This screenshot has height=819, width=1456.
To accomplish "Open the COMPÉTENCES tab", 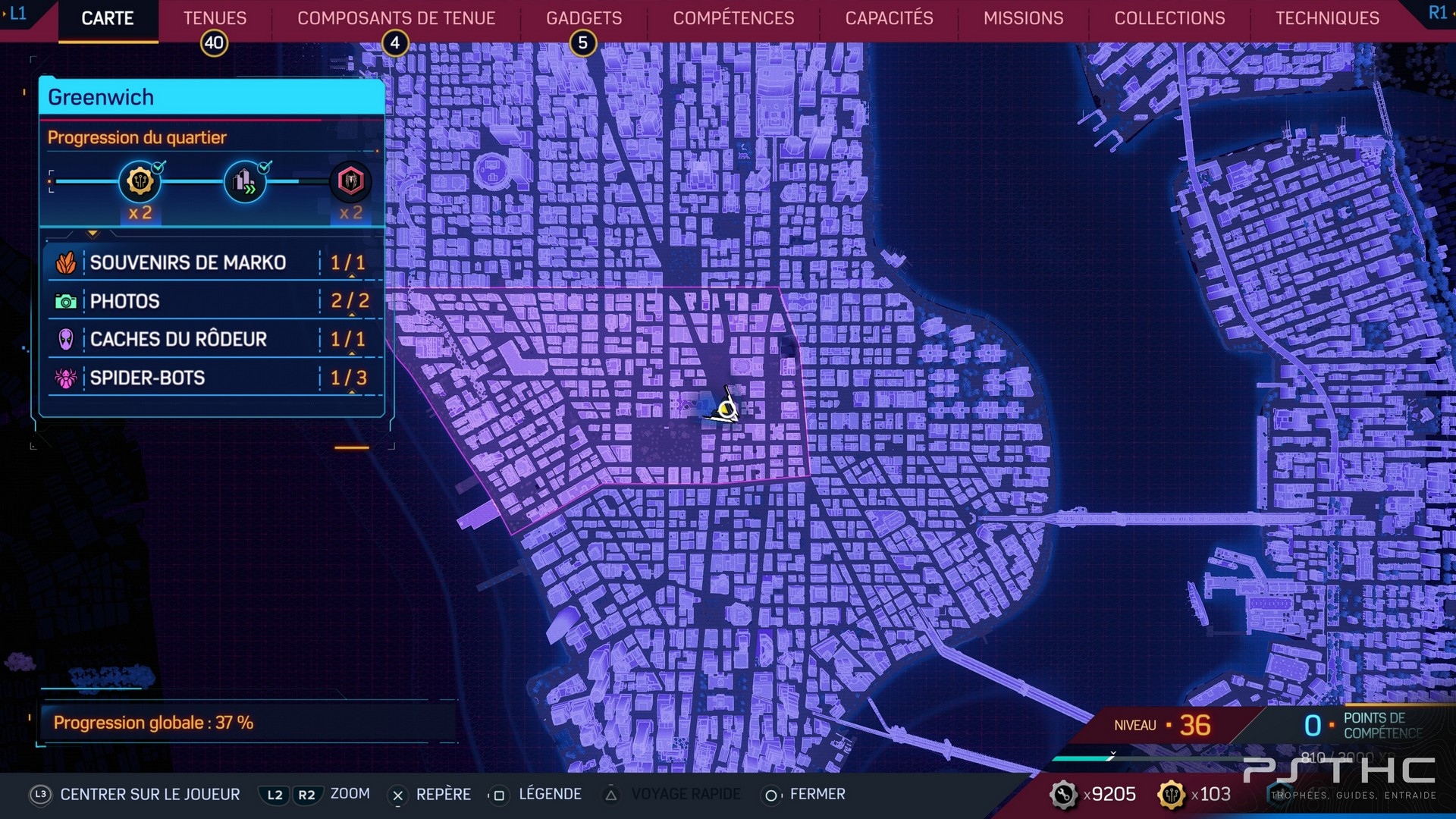I will coord(733,19).
